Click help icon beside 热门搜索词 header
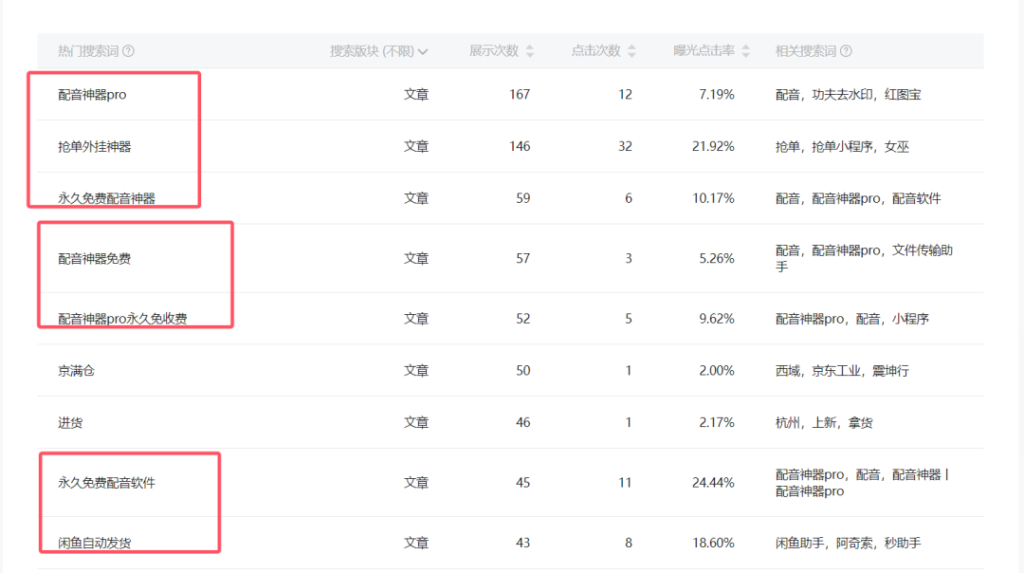 [x=129, y=51]
